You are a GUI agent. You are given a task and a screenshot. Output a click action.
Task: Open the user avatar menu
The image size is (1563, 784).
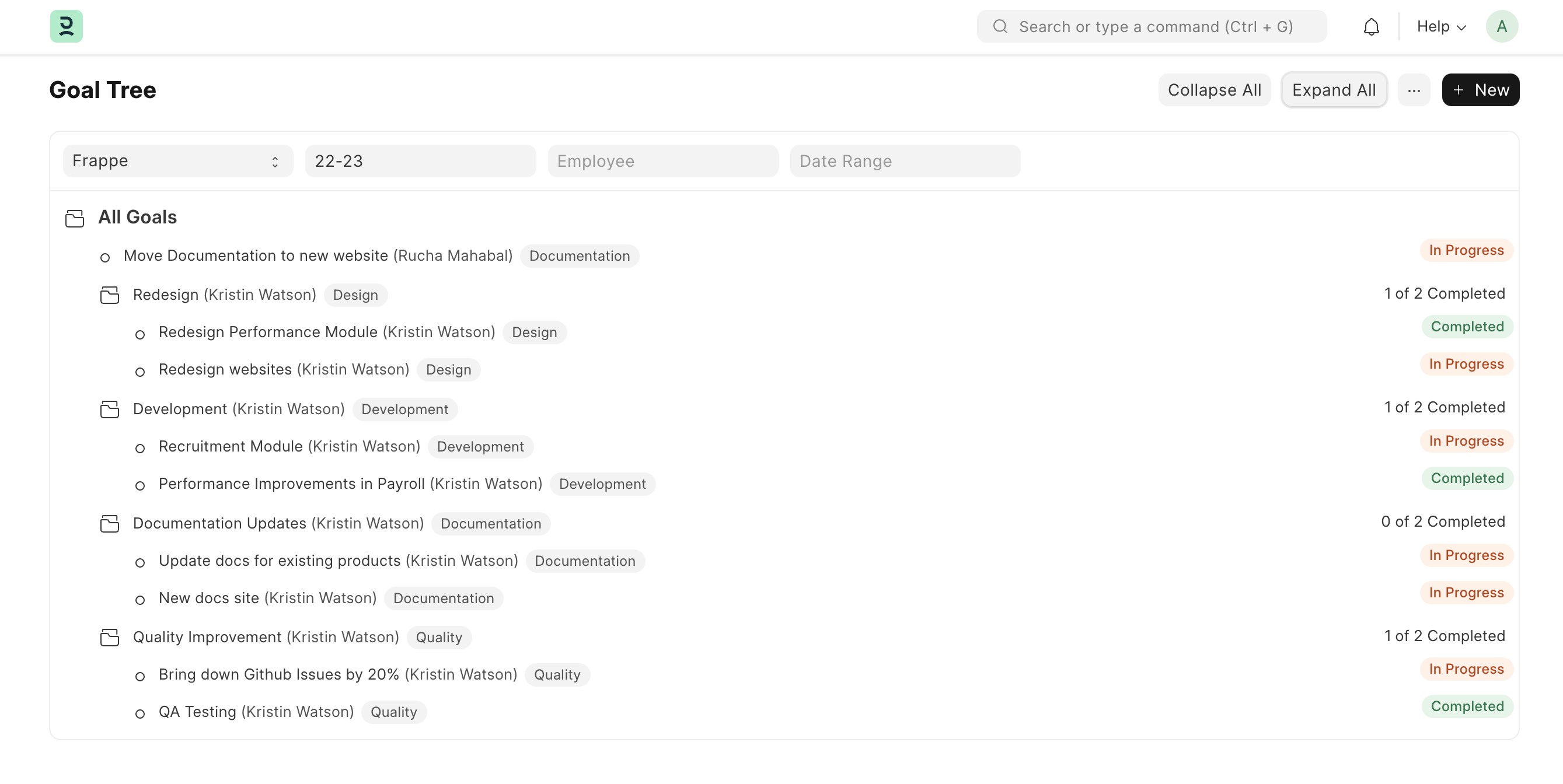1502,26
